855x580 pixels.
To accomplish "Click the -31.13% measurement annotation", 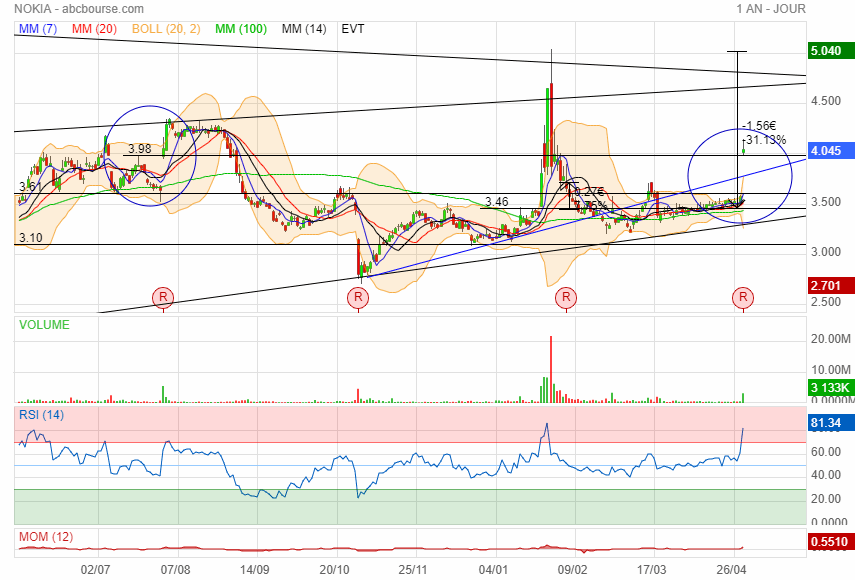I will pos(764,140).
